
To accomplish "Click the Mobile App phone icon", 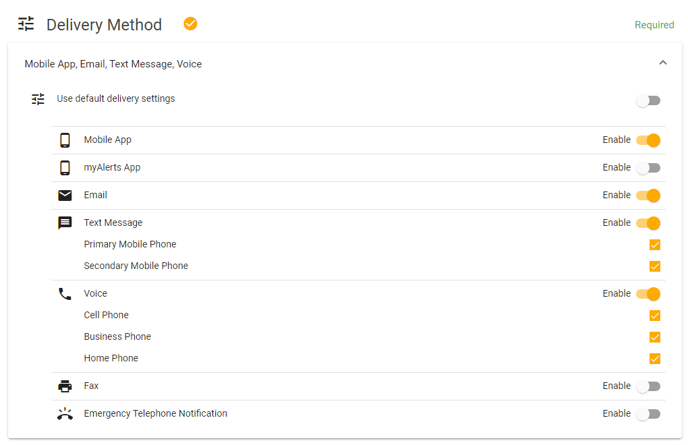I will pos(65,140).
